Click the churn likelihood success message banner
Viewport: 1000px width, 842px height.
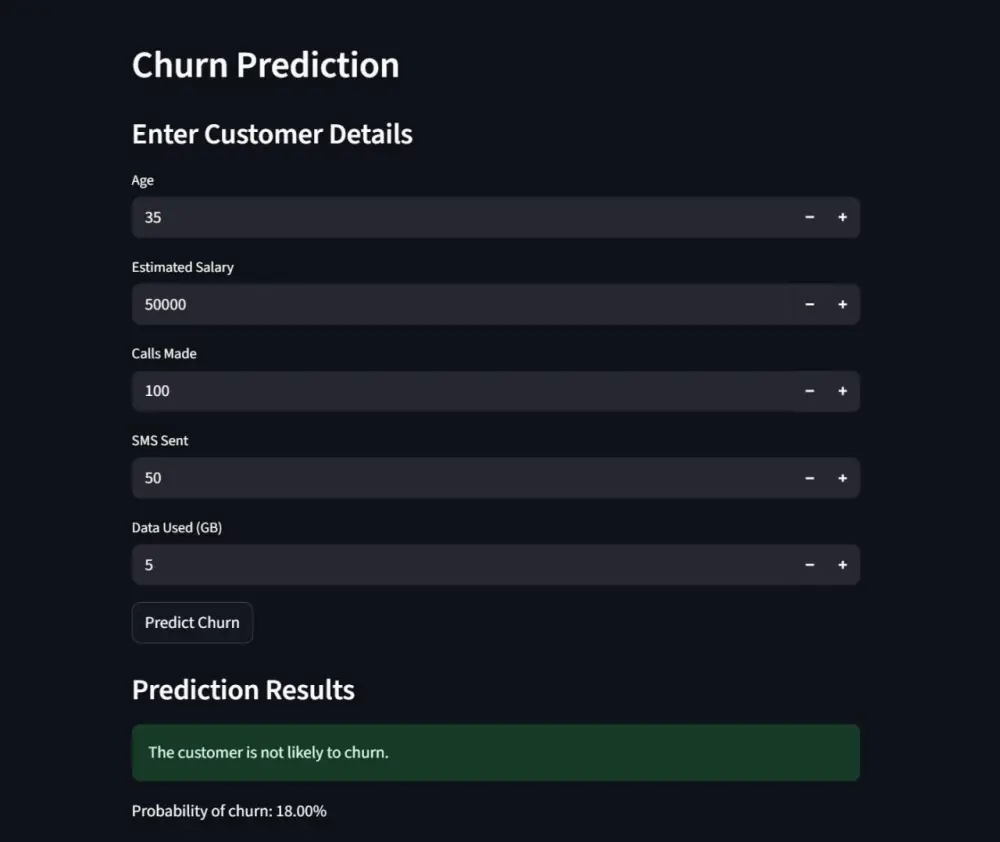495,752
